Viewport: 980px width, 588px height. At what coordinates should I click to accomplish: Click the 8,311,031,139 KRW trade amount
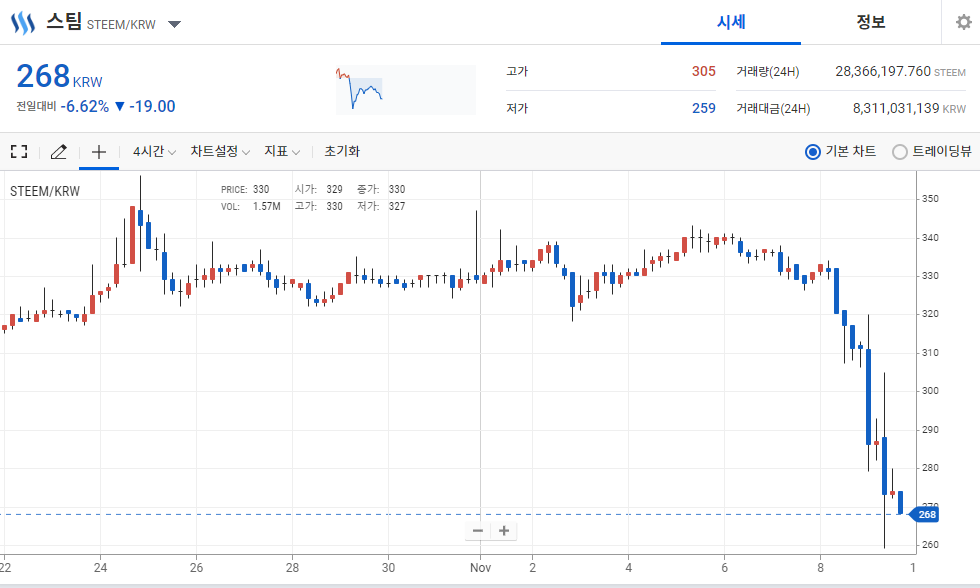(x=909, y=108)
